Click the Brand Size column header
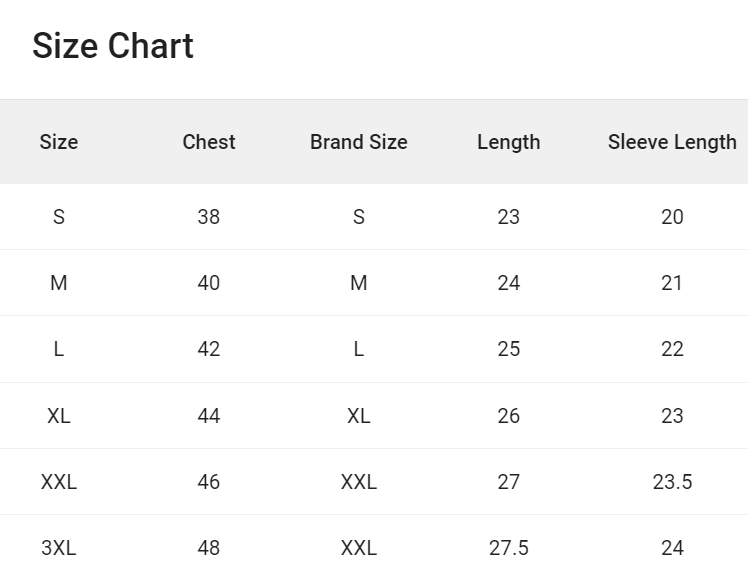 (359, 142)
